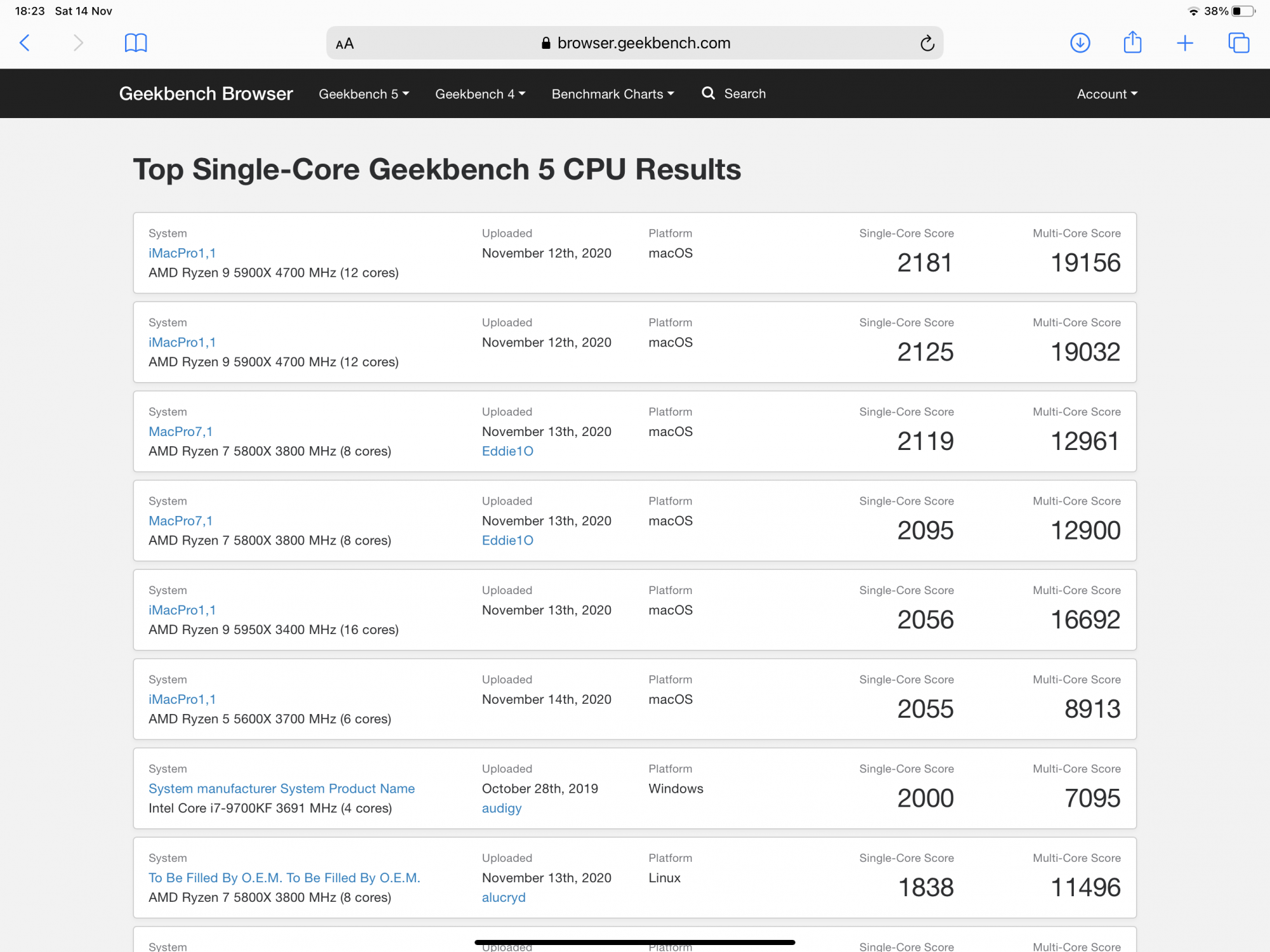Tap the text Intel Core i7-9700KF 3691 MHz (4 cores)
This screenshot has width=1270, height=952.
point(270,809)
